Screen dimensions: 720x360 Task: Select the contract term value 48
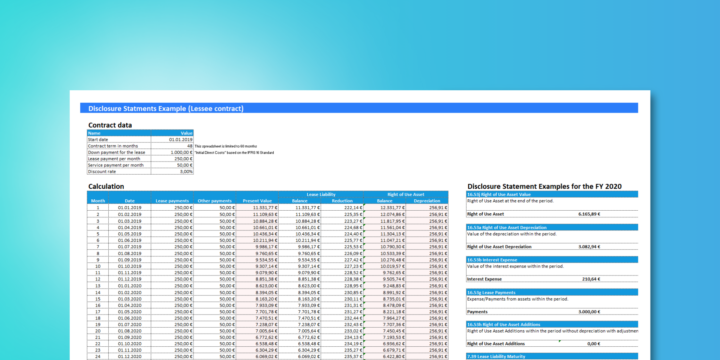point(172,146)
